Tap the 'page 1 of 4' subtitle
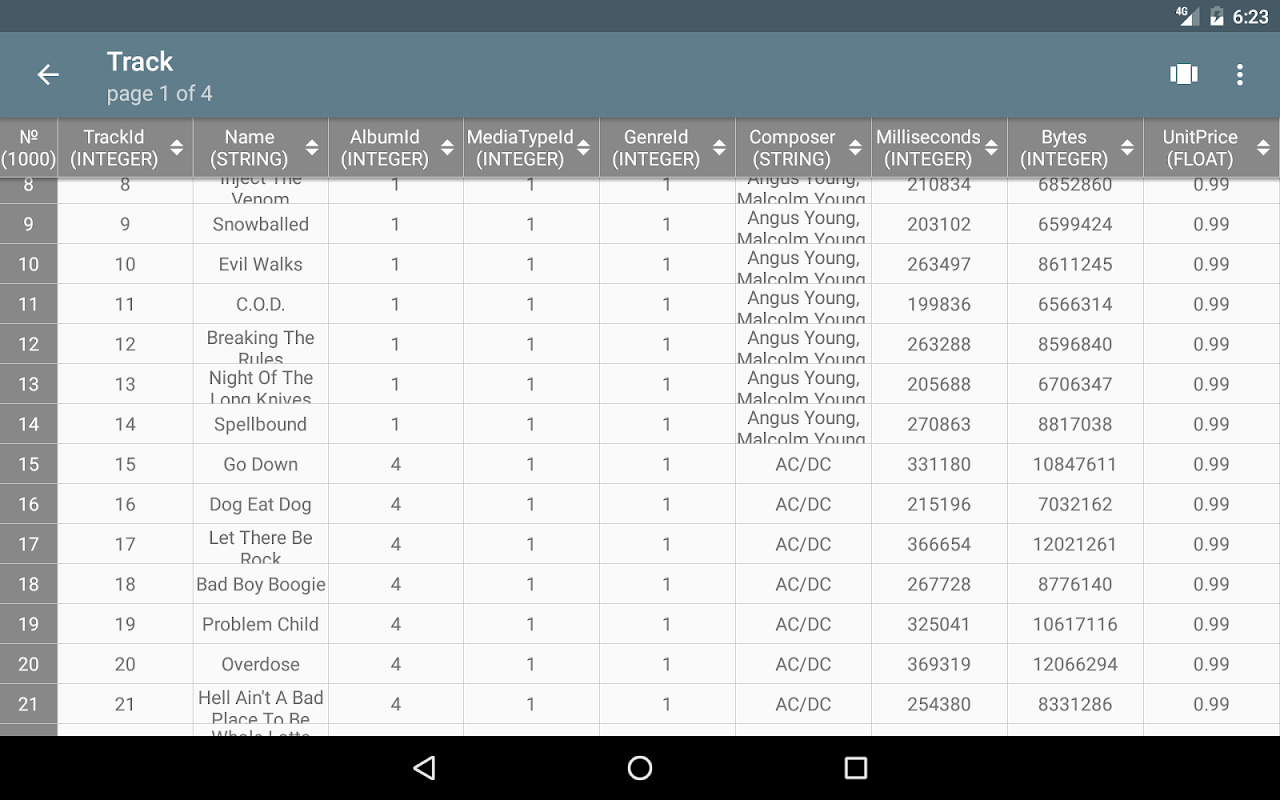1280x800 pixels. 160,94
